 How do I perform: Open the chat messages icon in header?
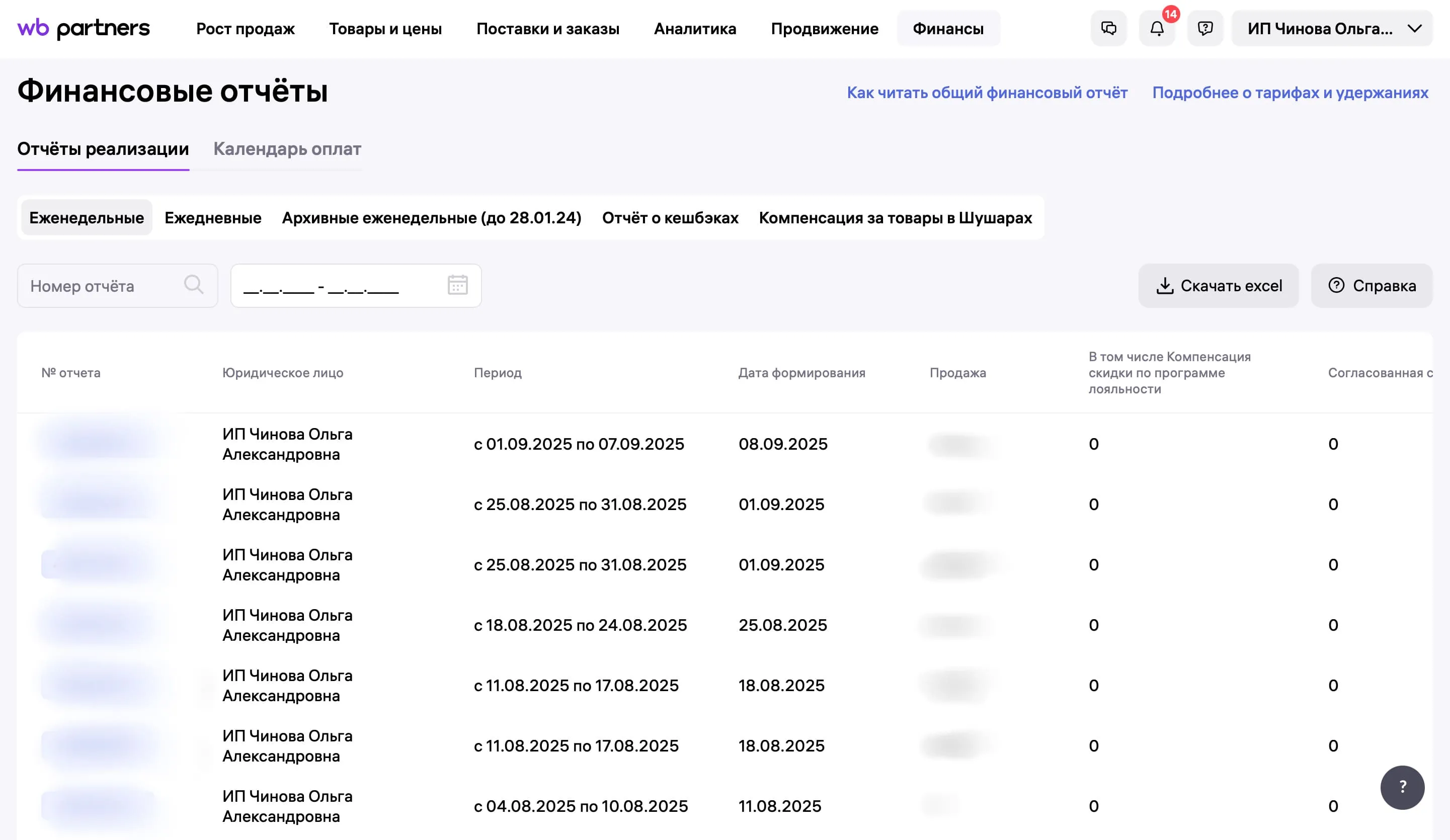tap(1108, 28)
